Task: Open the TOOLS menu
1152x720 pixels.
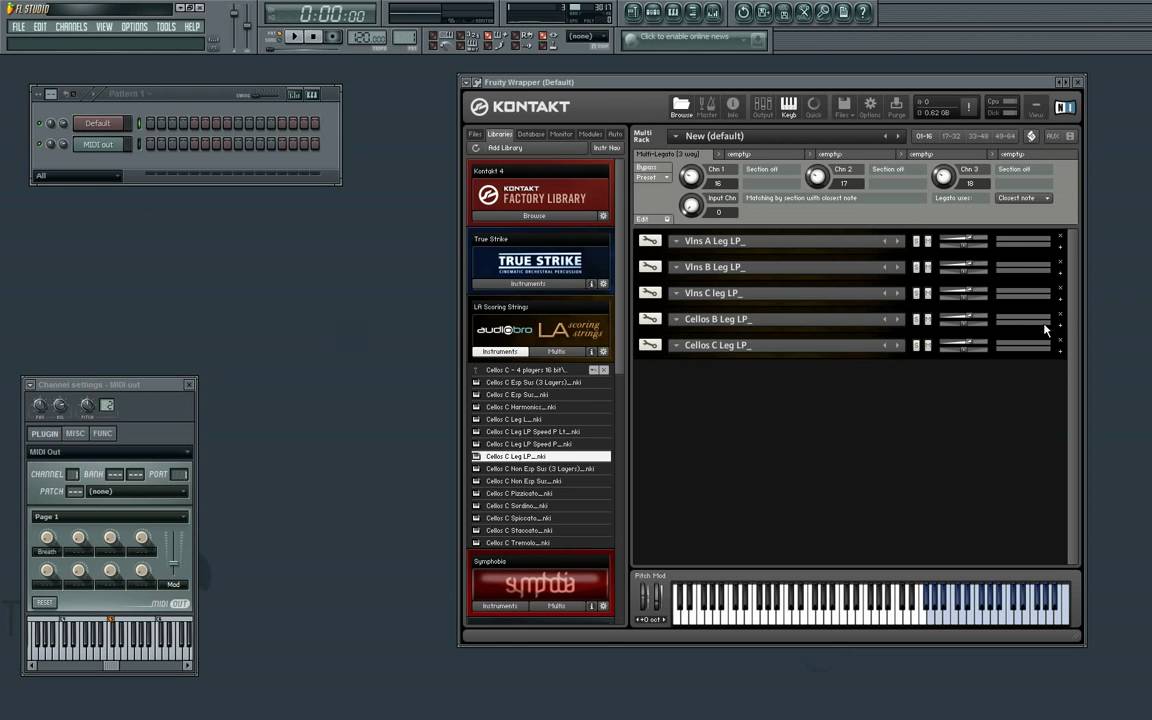Action: (166, 26)
